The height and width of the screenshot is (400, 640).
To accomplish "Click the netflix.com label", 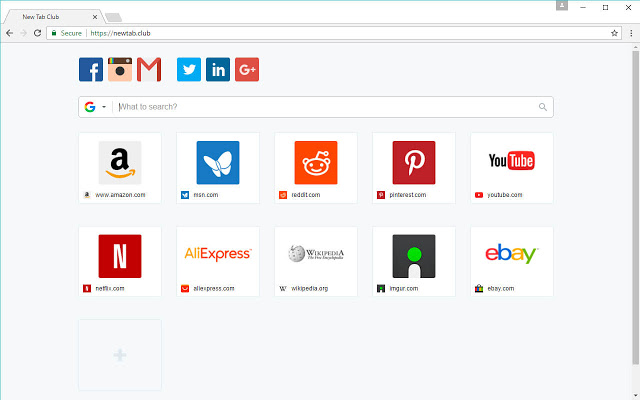I will [110, 289].
